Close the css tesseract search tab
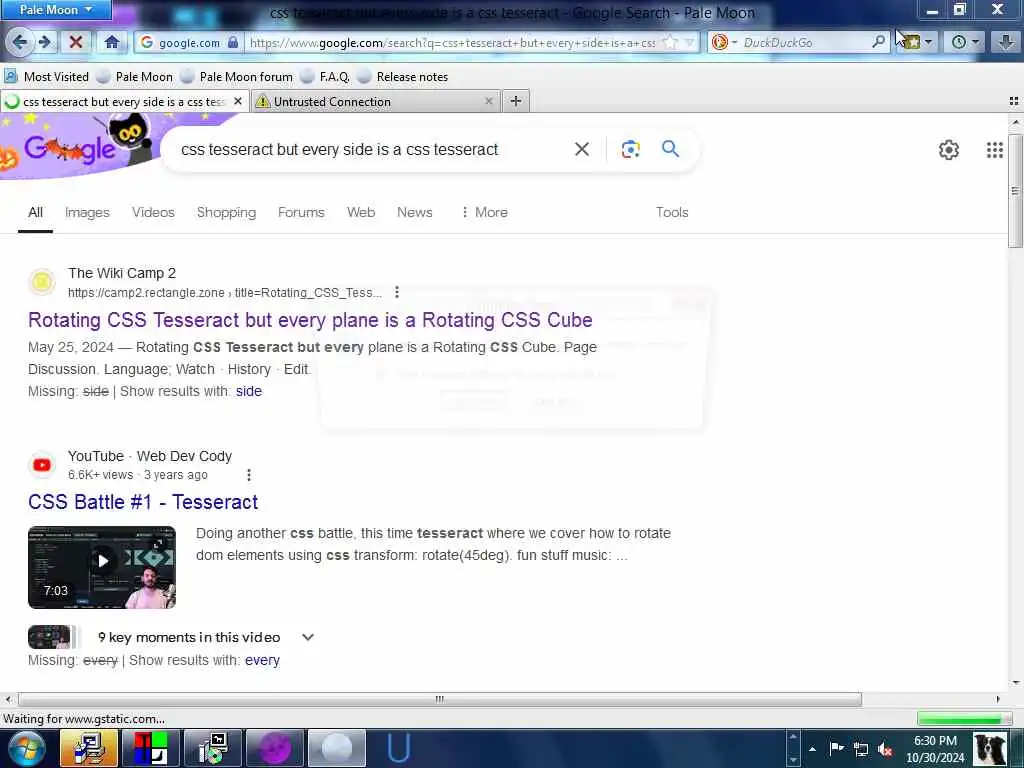Viewport: 1024px width, 768px height. click(x=238, y=101)
